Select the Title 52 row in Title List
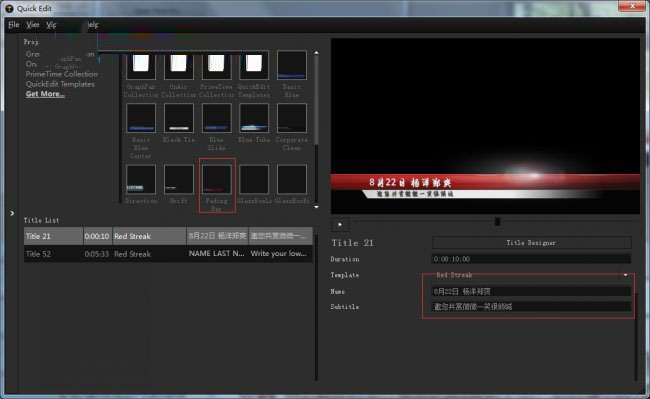The image size is (650, 399). point(168,254)
